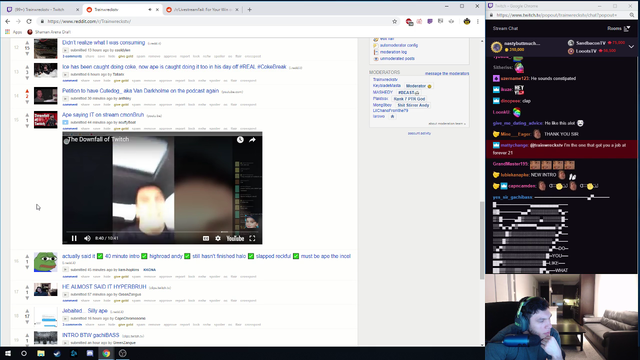Open Google Chrome from the taskbar

coord(106,353)
